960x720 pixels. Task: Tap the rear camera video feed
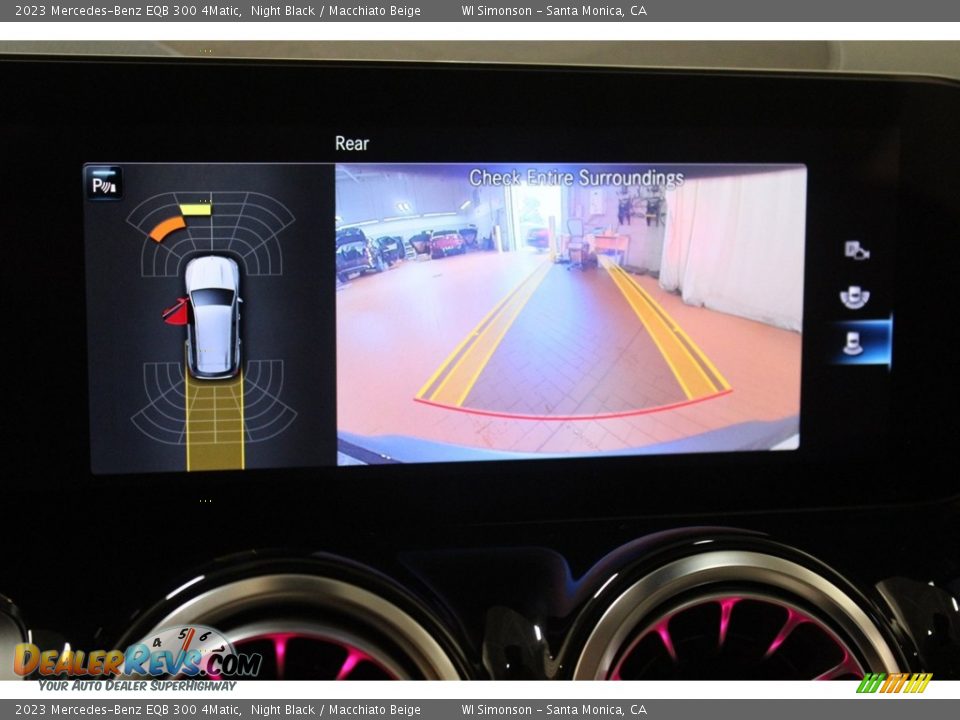[x=568, y=313]
